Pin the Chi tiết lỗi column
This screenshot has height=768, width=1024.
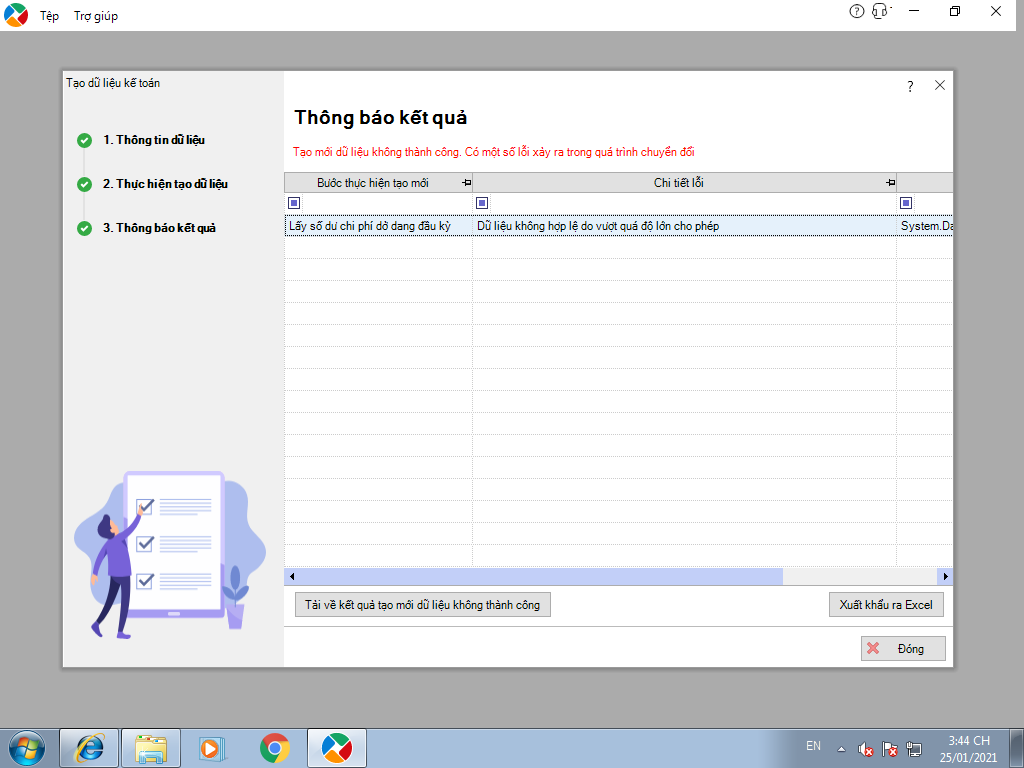coord(890,183)
